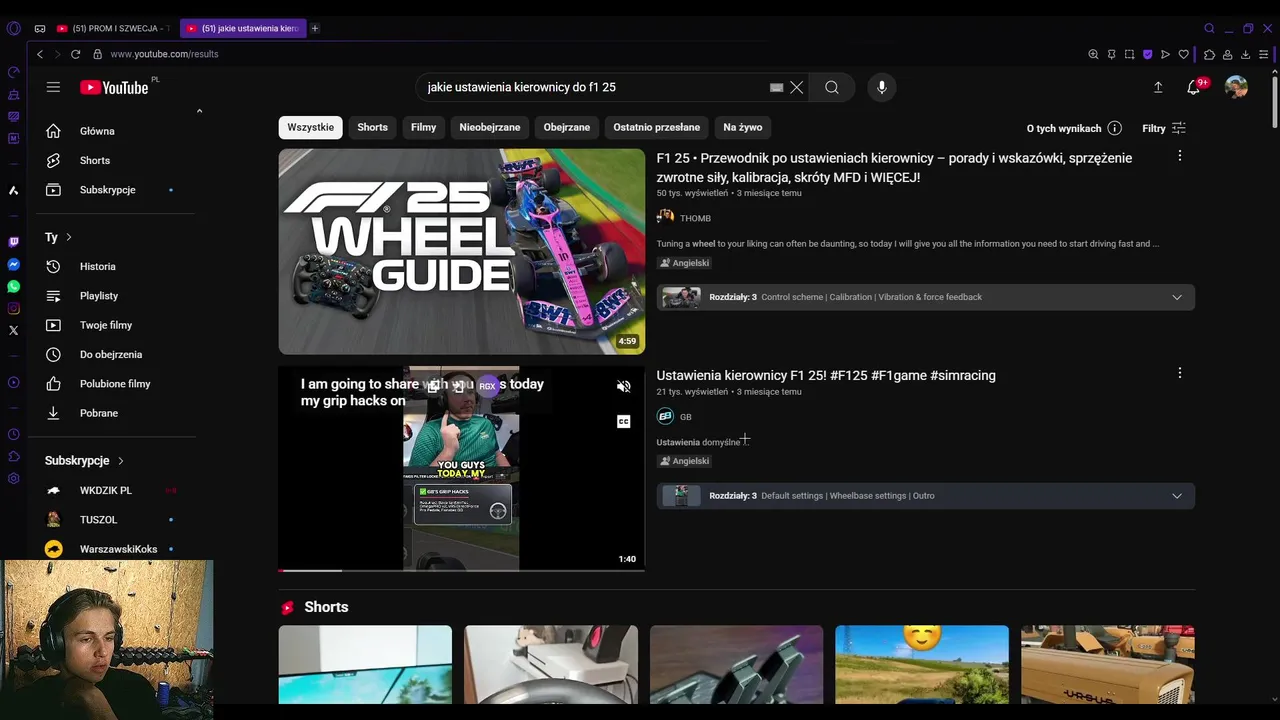This screenshot has width=1280, height=720.
Task: Open browser tab search magnifier
Action: (x=1209, y=28)
